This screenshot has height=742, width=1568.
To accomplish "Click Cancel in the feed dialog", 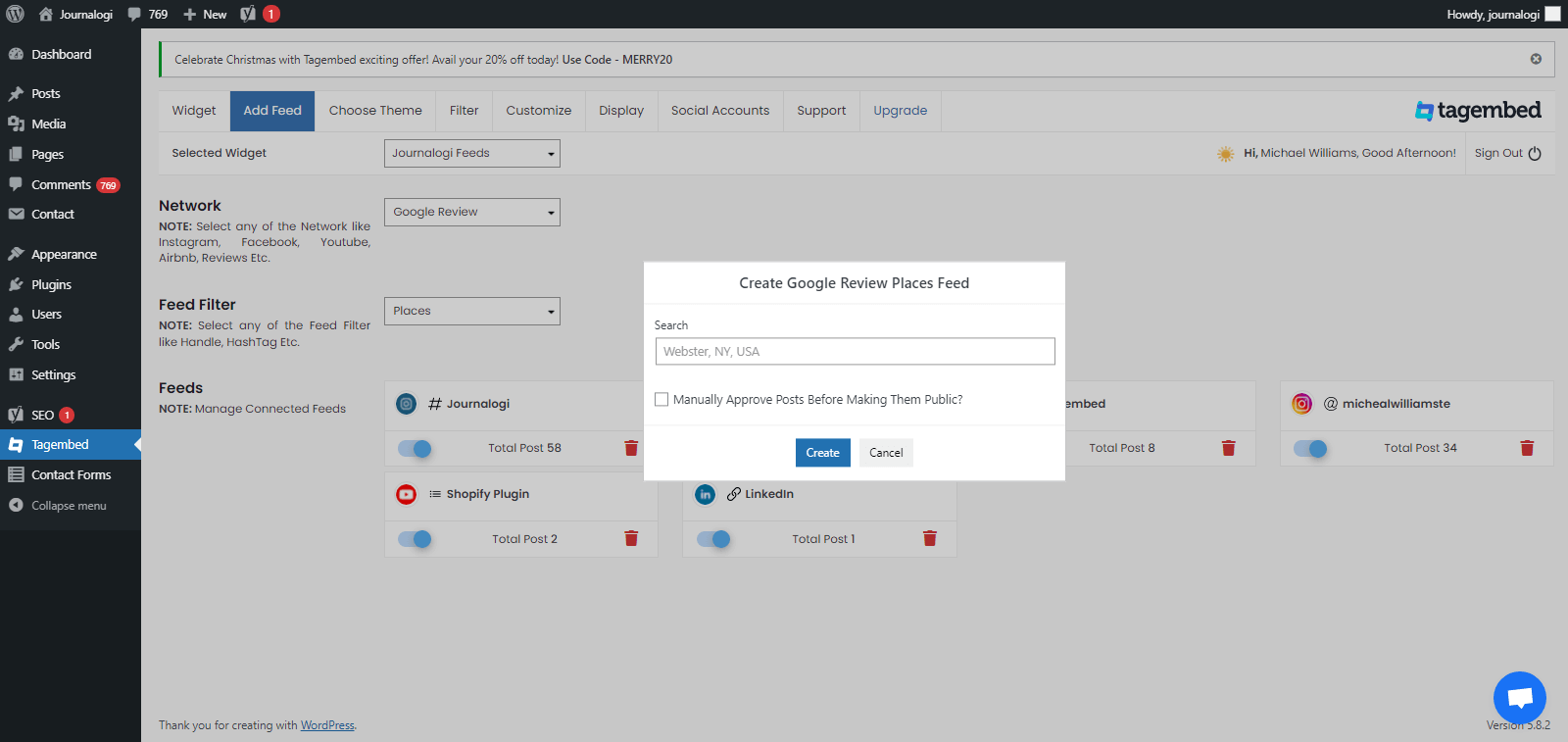I will [x=886, y=452].
